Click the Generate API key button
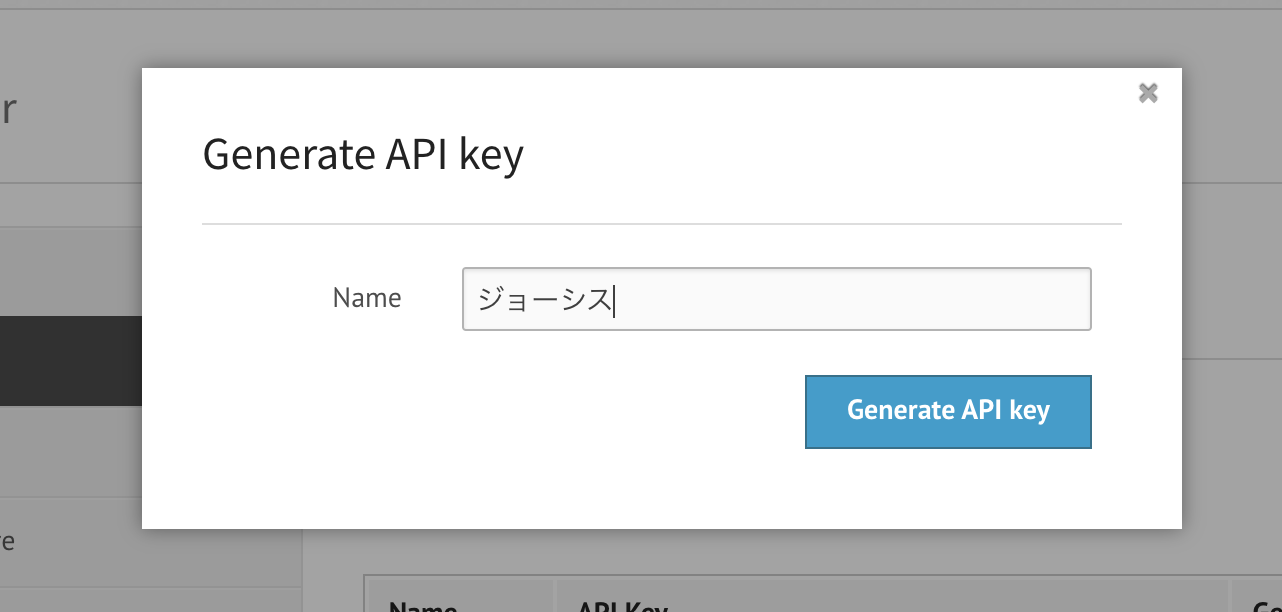This screenshot has height=612, width=1282. click(x=947, y=411)
